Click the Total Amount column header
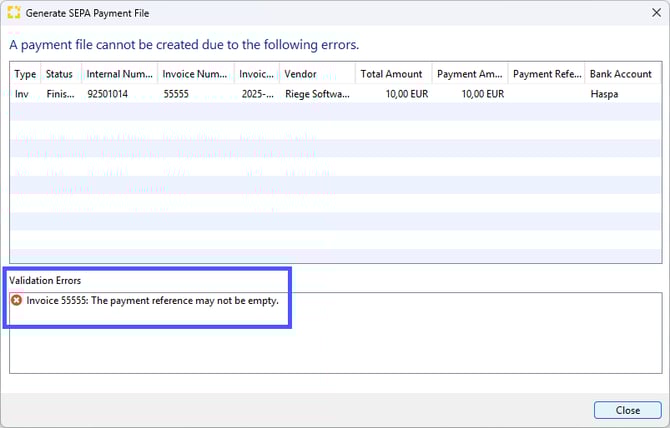 tap(393, 74)
